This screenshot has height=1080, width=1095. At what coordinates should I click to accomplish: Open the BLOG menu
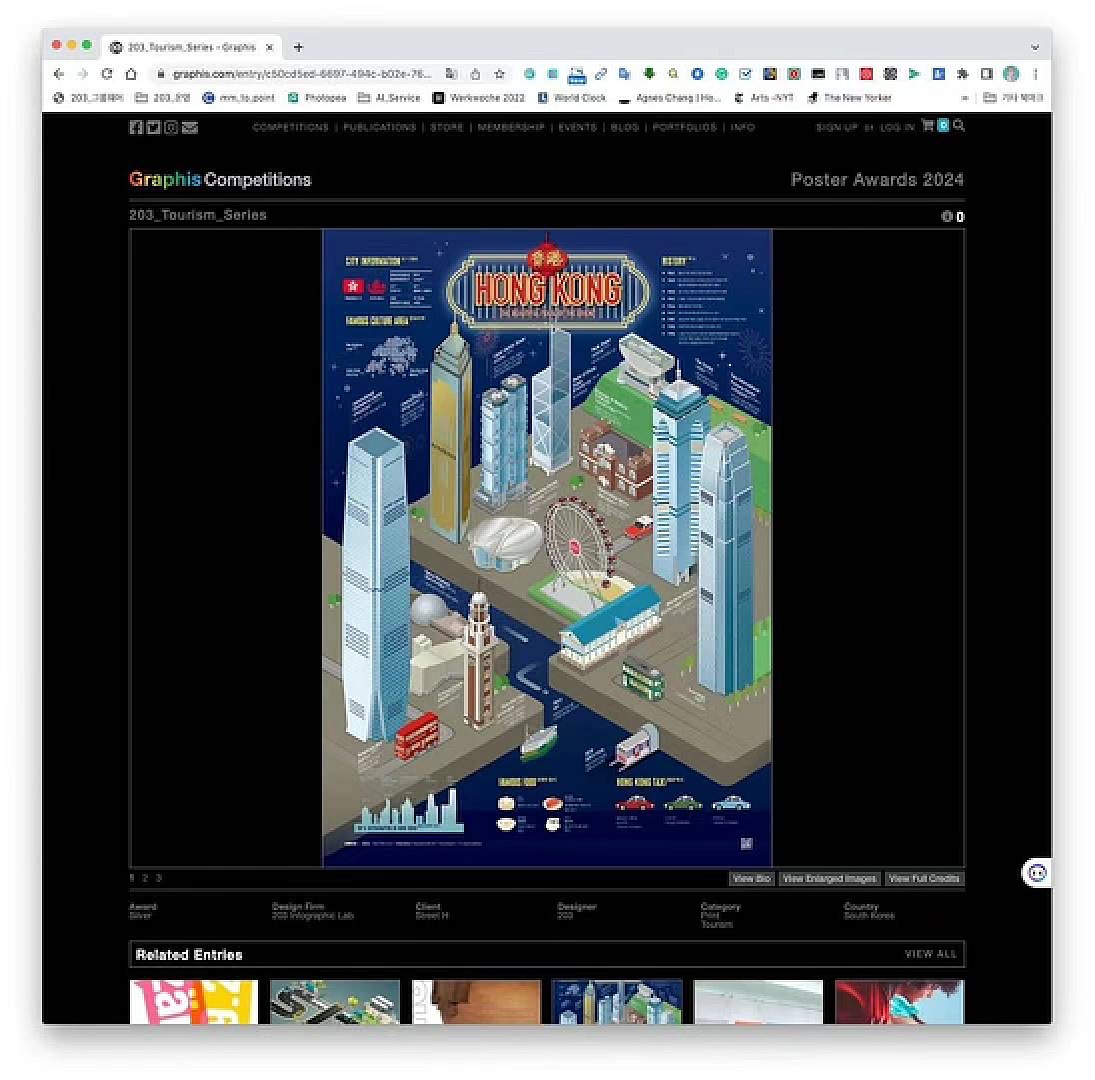[624, 127]
